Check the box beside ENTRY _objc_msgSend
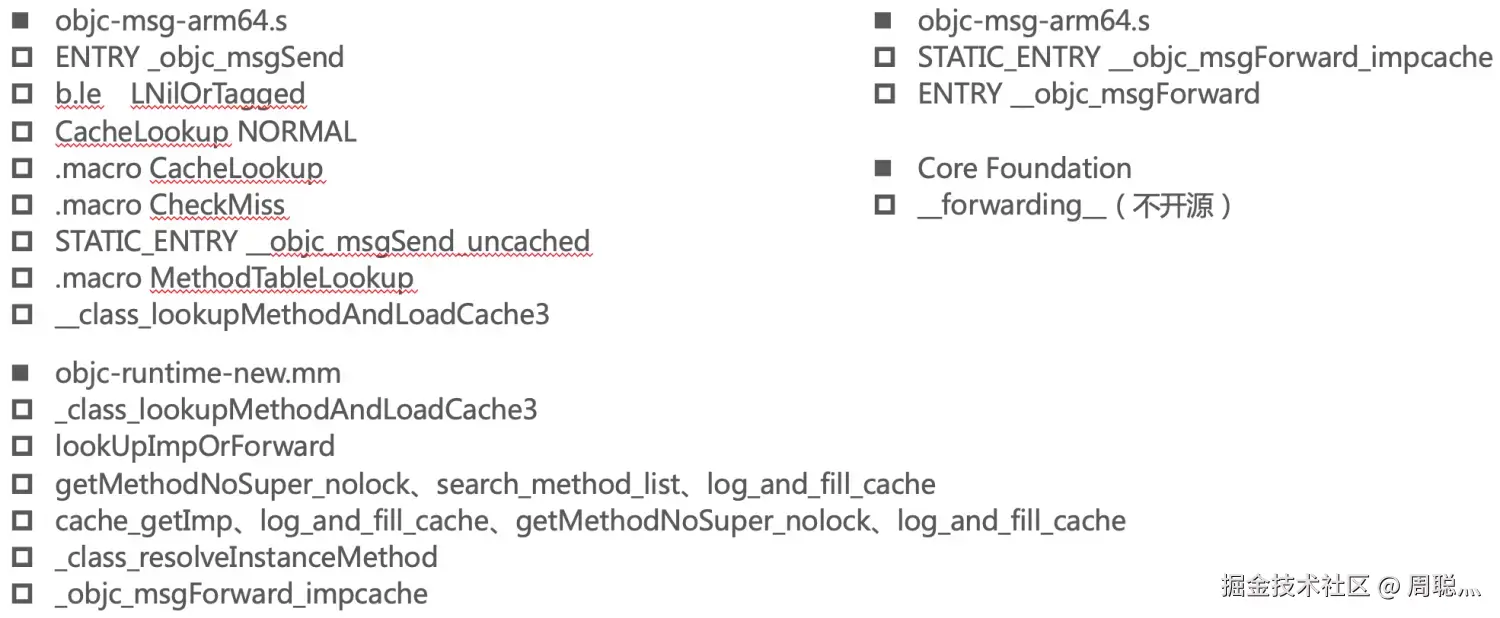 point(21,57)
